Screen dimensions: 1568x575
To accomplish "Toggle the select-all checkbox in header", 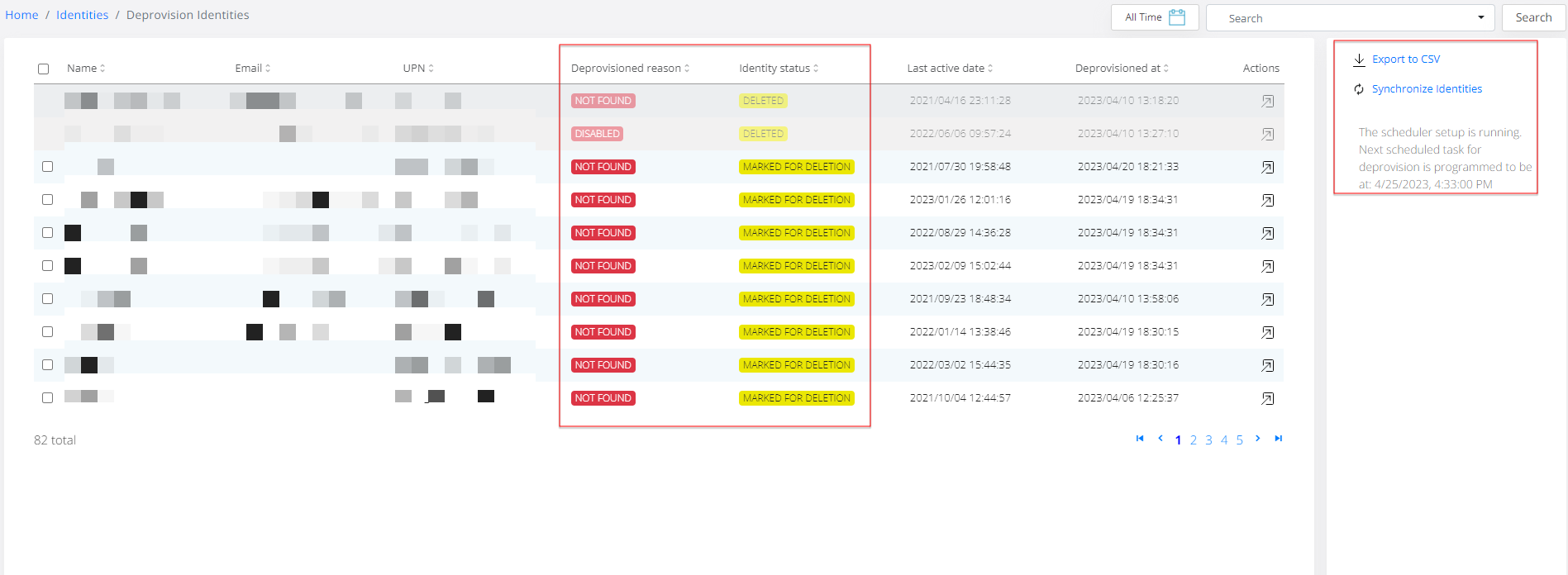I will click(44, 69).
